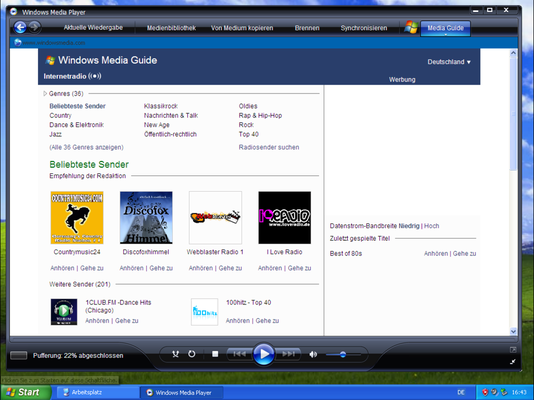Open the Discofoxhimmel station thumbnail
The height and width of the screenshot is (400, 534).
tap(146, 218)
